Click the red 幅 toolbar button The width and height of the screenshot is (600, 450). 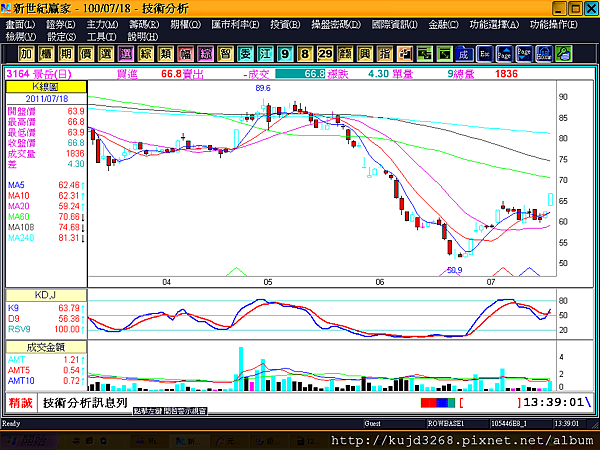click(x=185, y=54)
